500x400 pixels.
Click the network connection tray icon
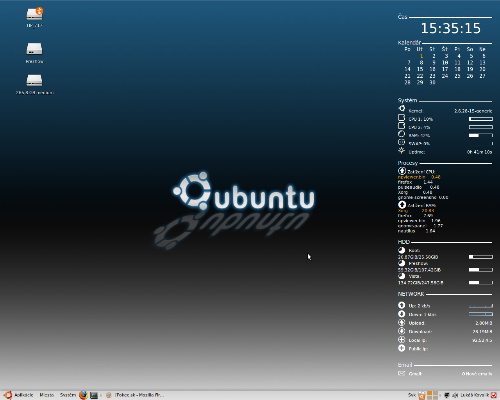[447, 395]
